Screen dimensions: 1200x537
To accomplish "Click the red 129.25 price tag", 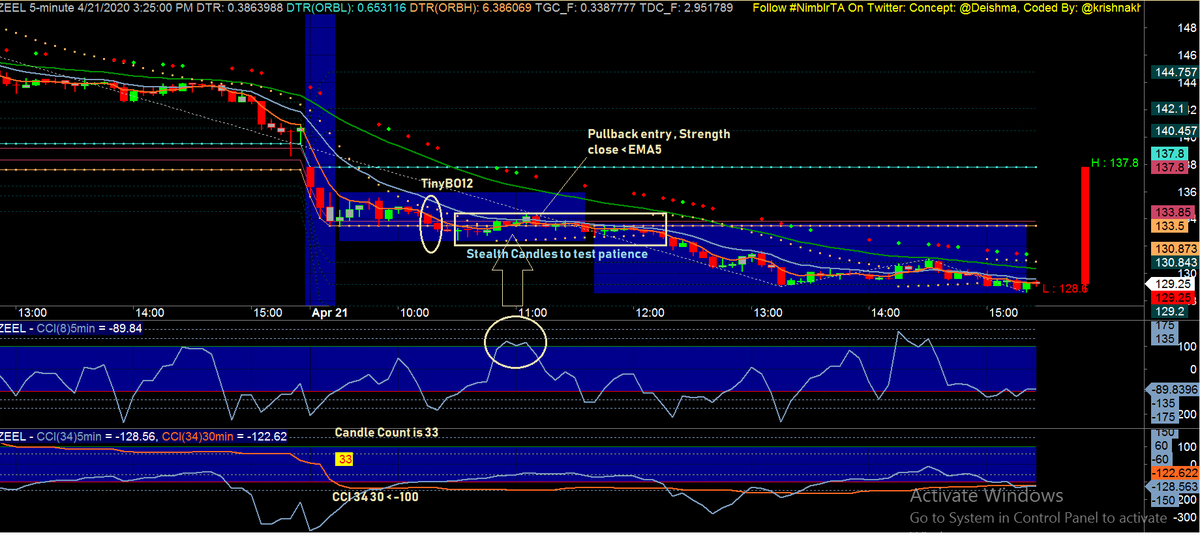I will click(1173, 298).
